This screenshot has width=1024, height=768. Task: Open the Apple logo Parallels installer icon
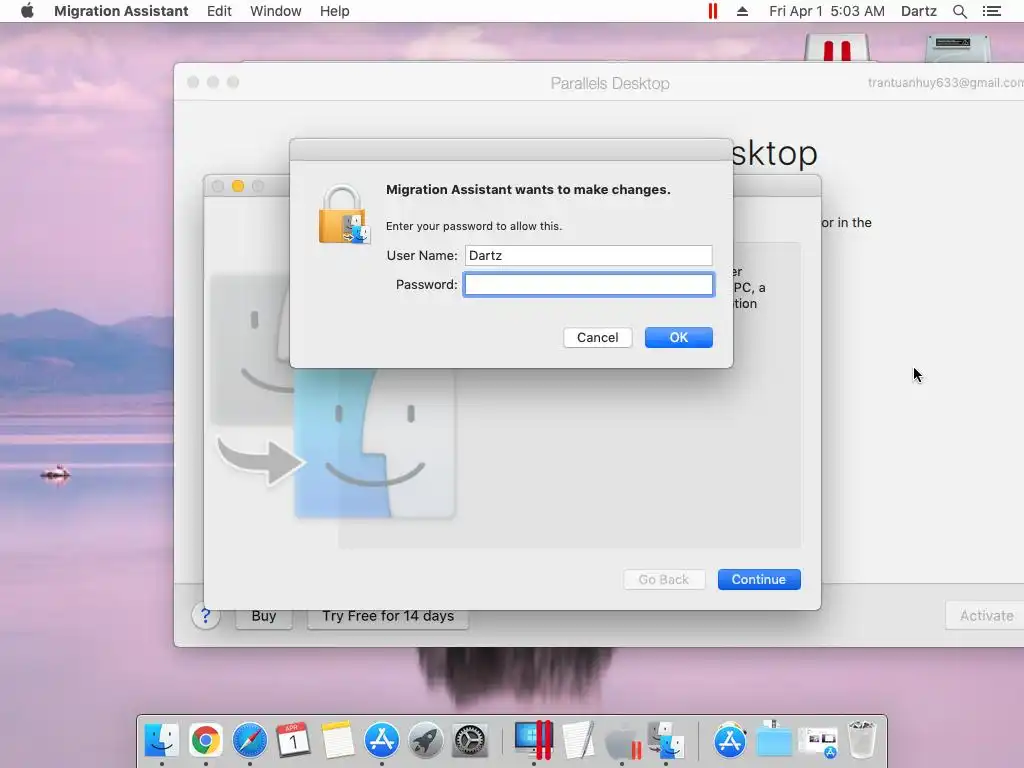tap(622, 742)
